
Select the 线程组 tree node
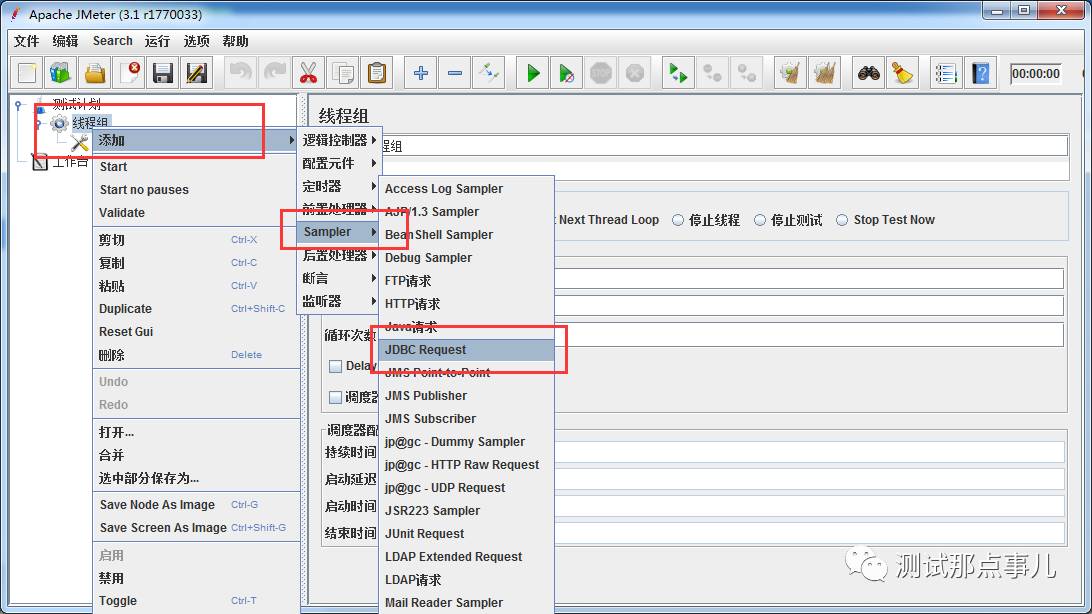point(90,123)
